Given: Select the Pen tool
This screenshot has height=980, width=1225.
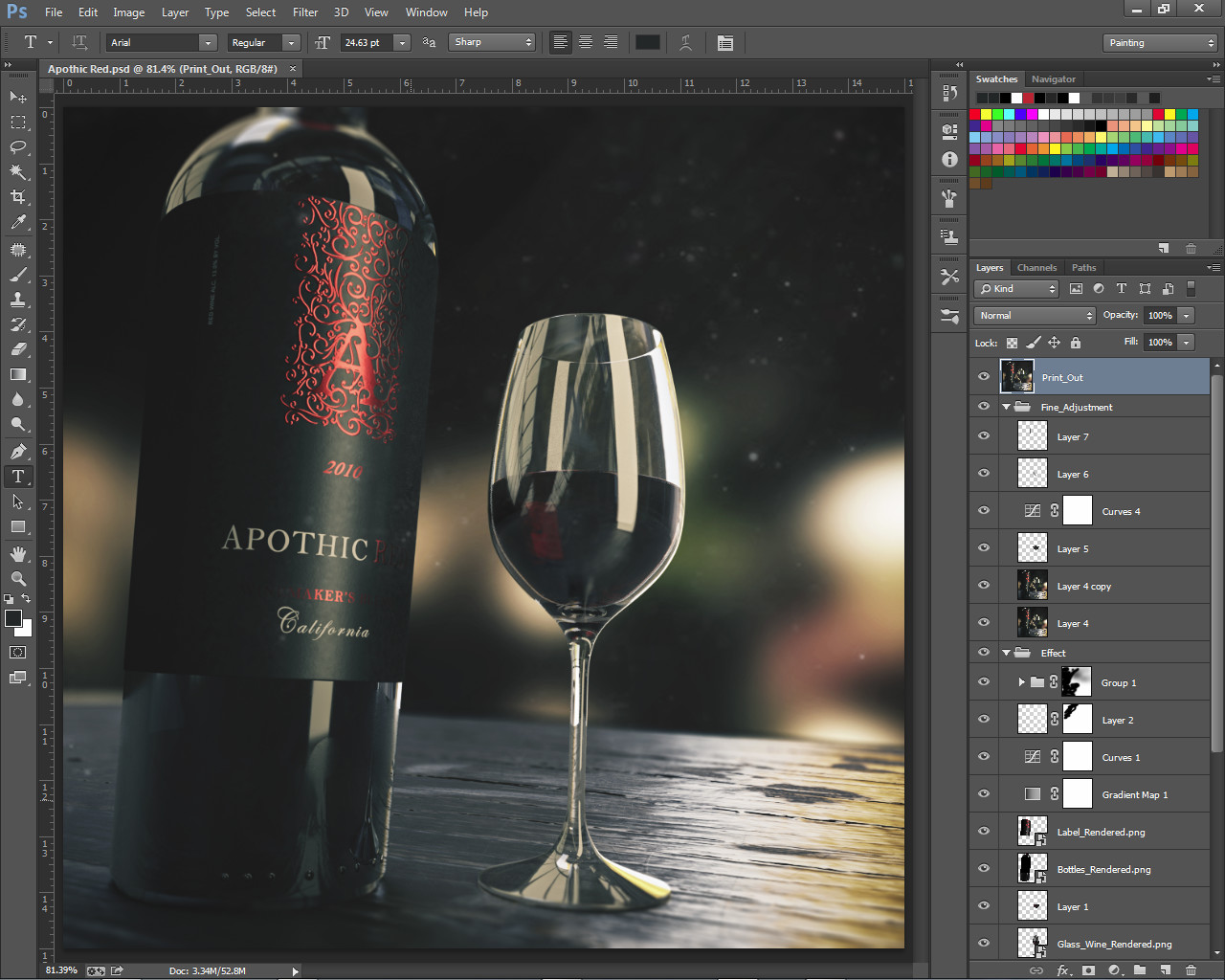Looking at the screenshot, I should 18,452.
